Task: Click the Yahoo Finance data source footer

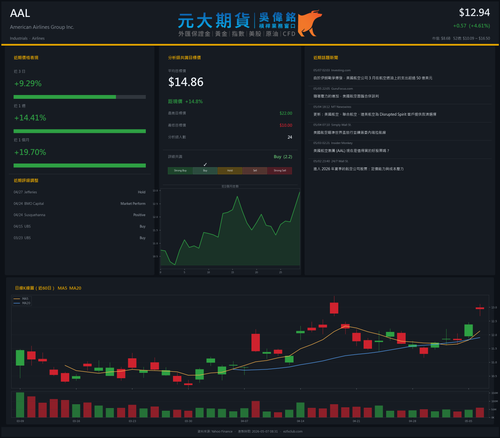Action: tap(215, 431)
